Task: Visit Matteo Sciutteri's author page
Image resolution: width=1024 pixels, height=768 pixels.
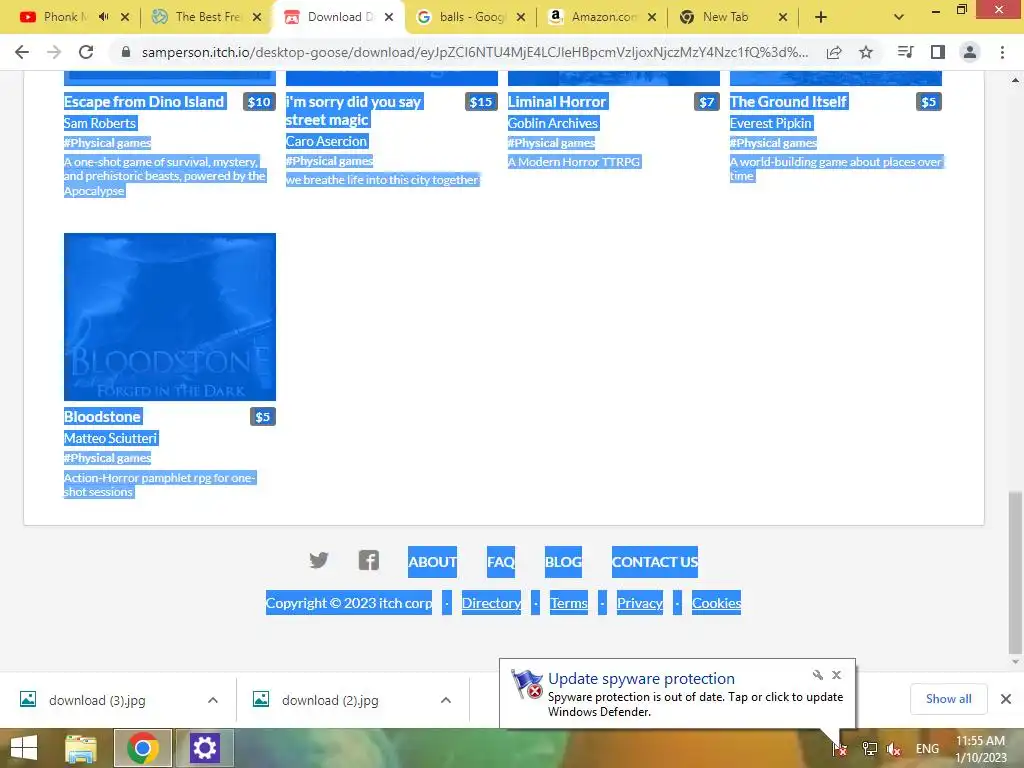Action: (x=110, y=438)
